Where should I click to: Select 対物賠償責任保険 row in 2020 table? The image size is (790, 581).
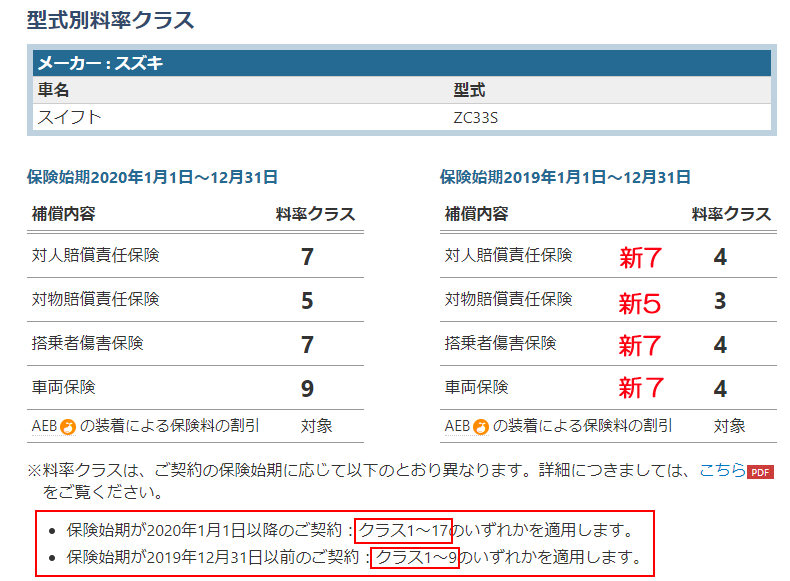click(195, 300)
